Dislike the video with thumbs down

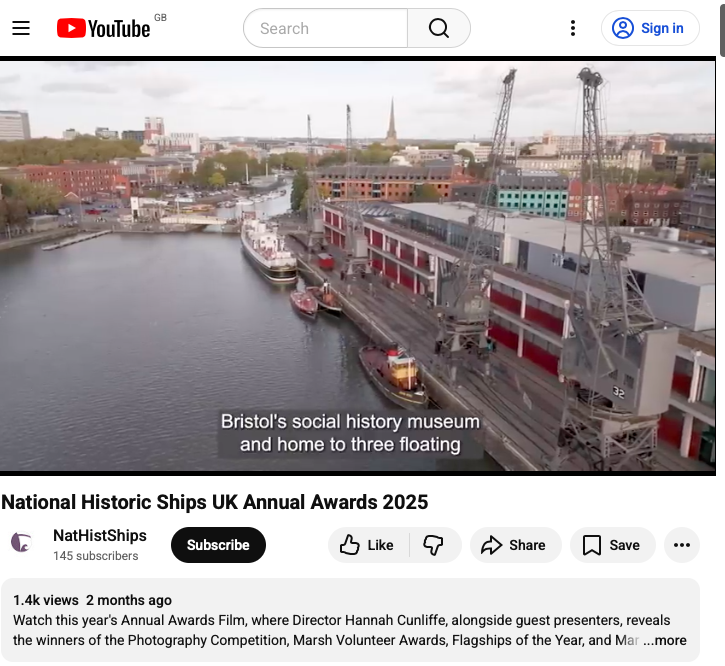434,545
